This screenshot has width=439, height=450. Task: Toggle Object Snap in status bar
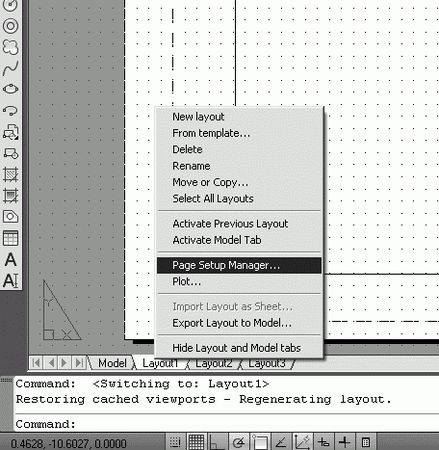(x=259, y=442)
